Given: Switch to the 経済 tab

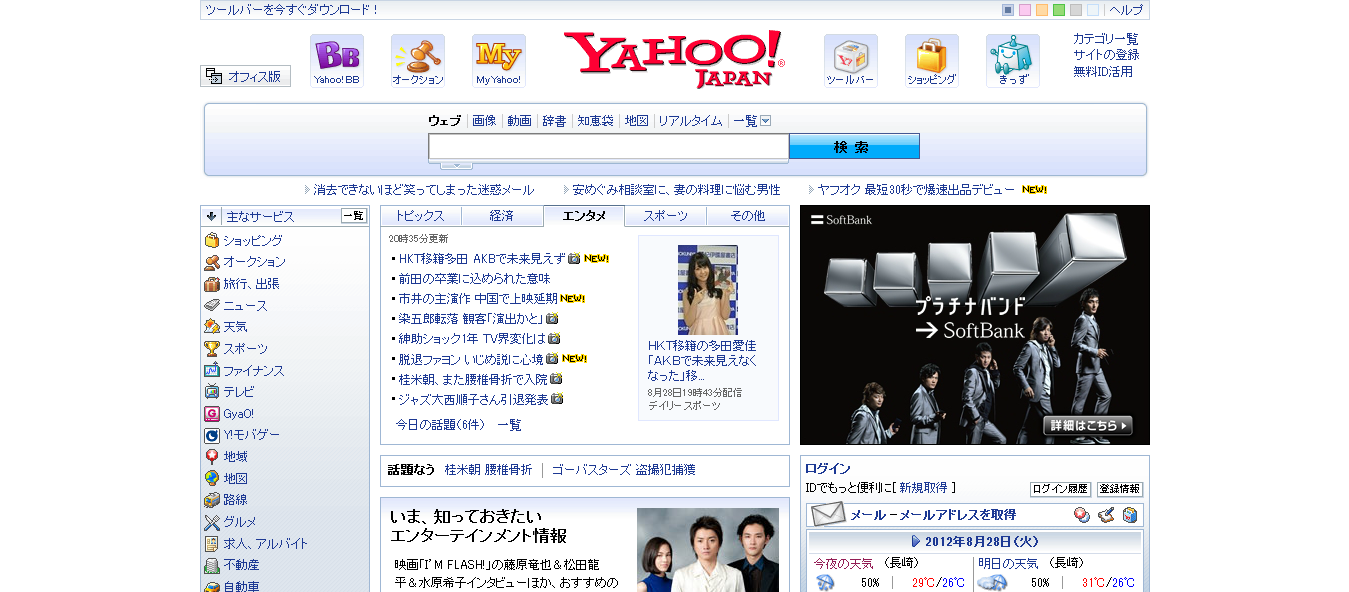Looking at the screenshot, I should tap(502, 216).
